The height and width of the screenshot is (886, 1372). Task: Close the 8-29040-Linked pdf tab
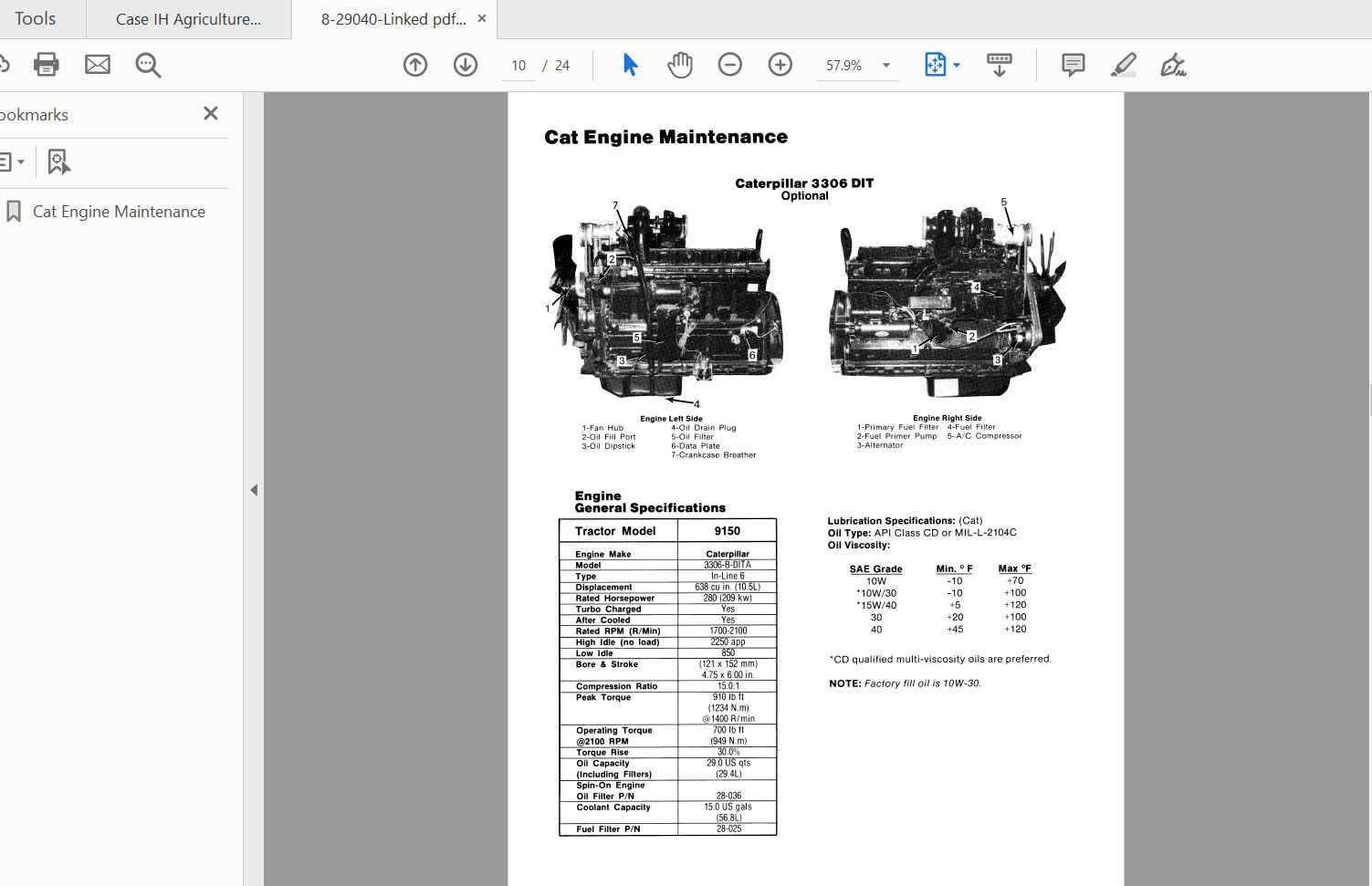click(x=482, y=18)
